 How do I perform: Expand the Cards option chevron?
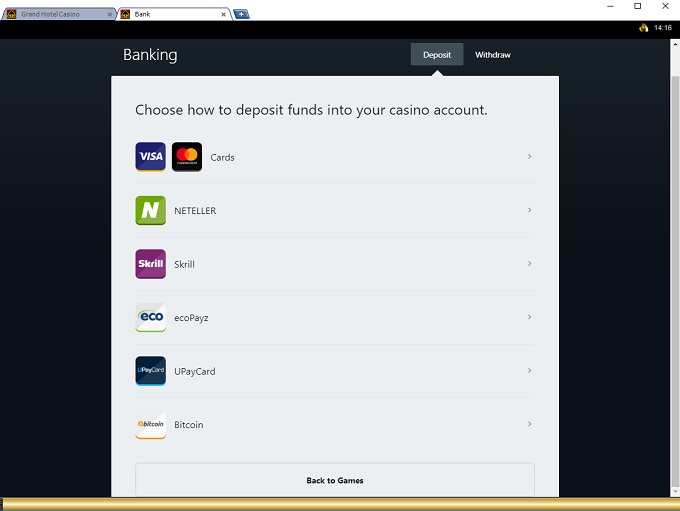point(529,157)
